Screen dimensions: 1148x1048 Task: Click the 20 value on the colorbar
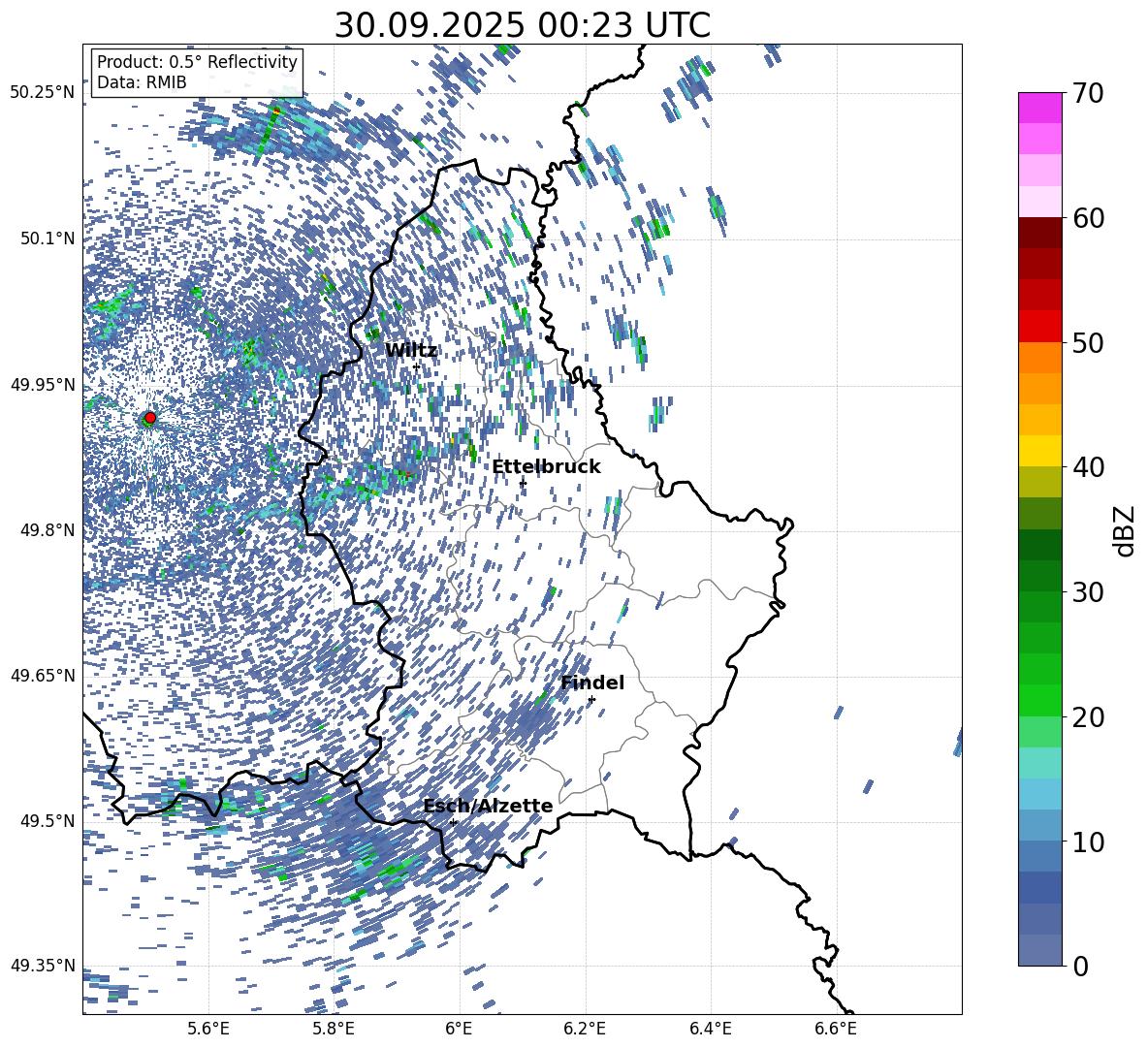1087,717
